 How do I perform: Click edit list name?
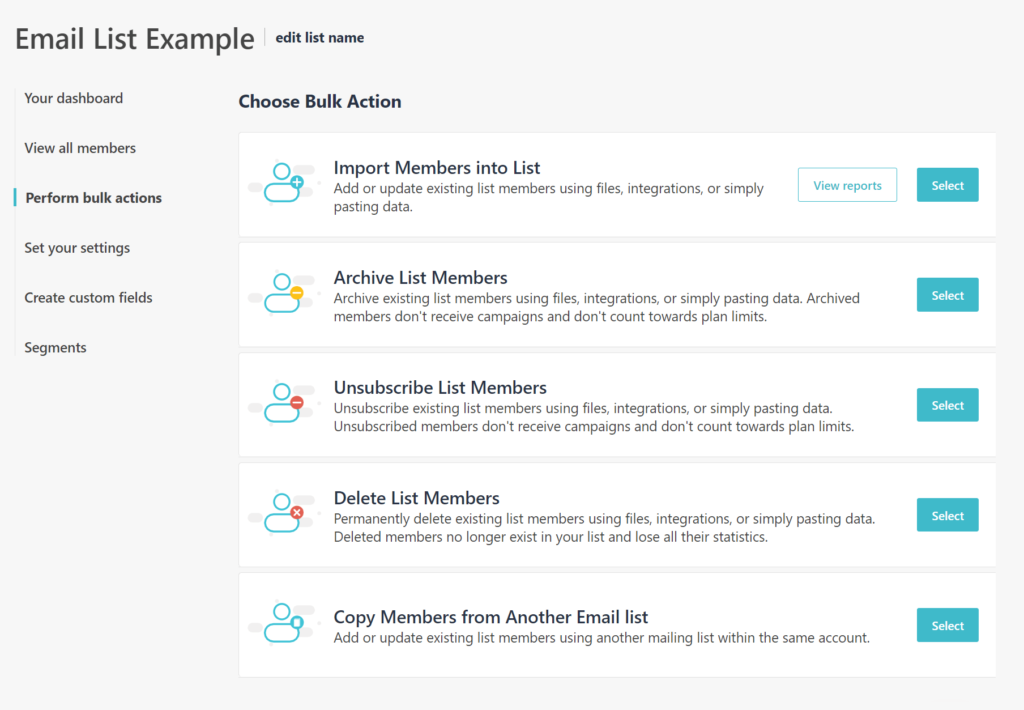(x=319, y=37)
